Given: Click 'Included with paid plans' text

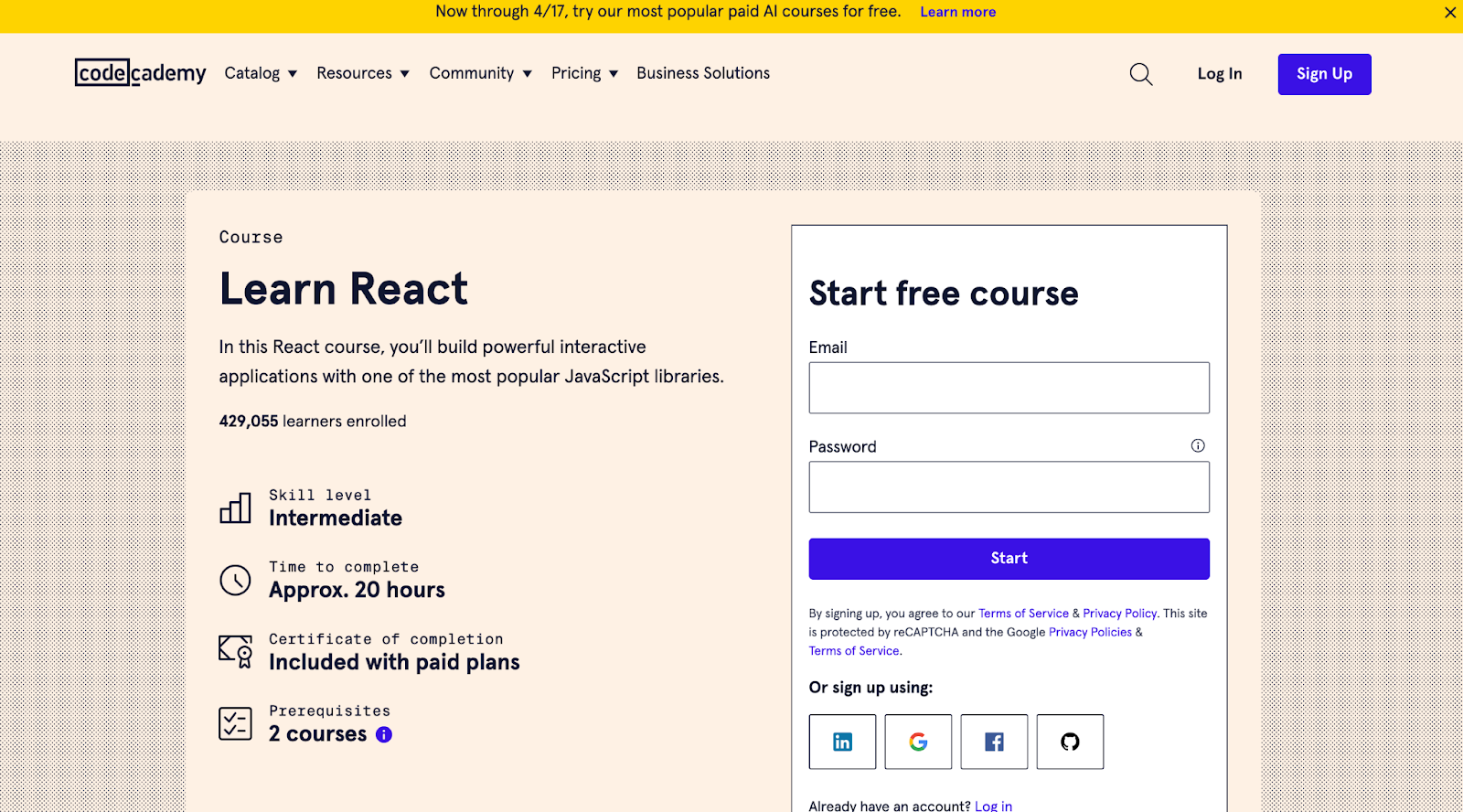Looking at the screenshot, I should pos(394,662).
